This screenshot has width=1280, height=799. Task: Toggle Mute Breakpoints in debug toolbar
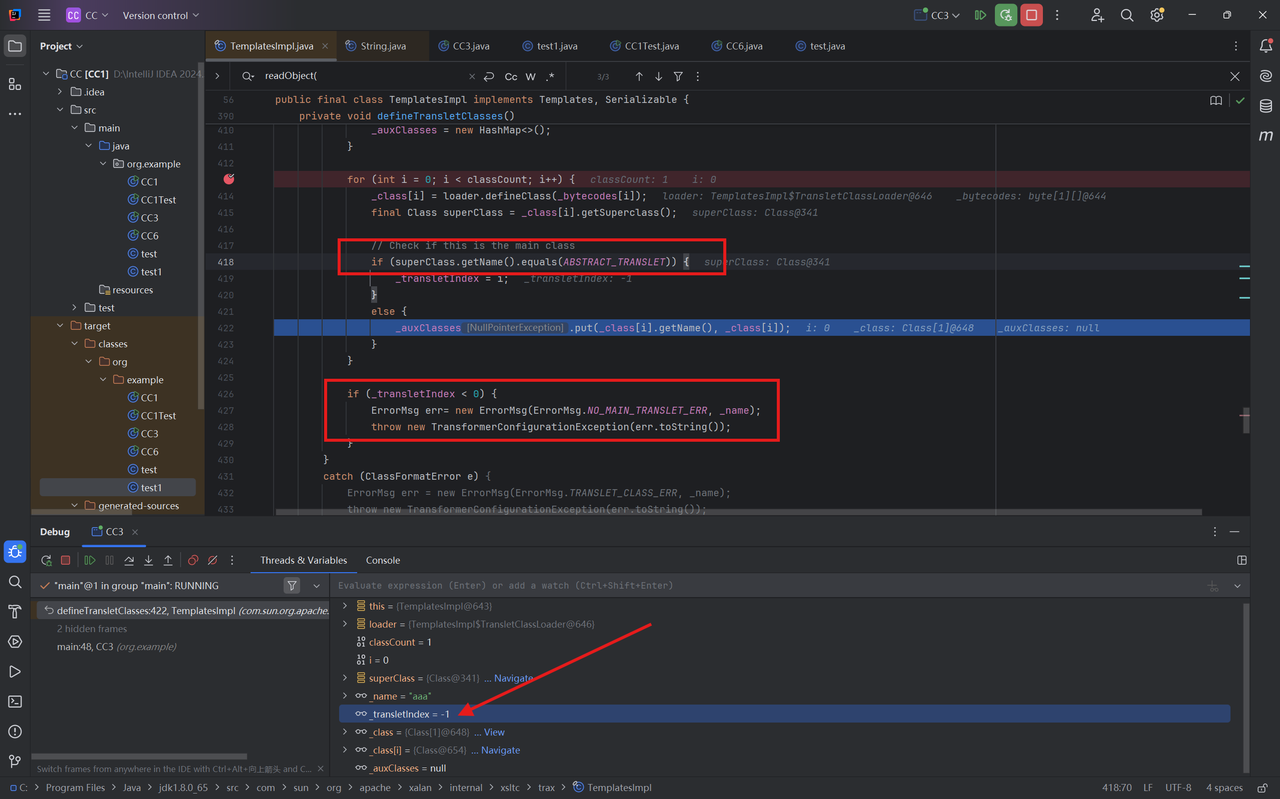pos(212,561)
